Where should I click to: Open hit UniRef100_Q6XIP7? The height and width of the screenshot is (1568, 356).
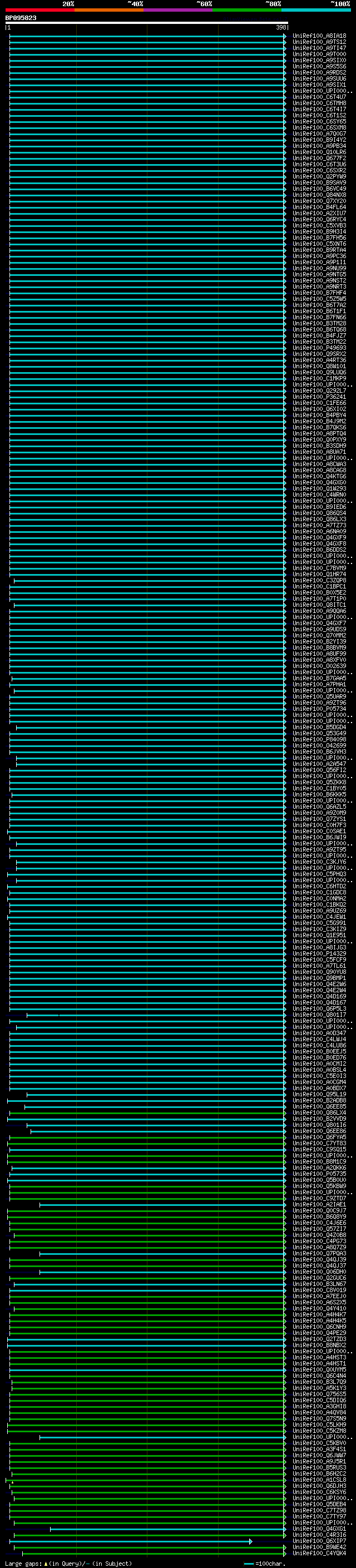pos(319,1541)
